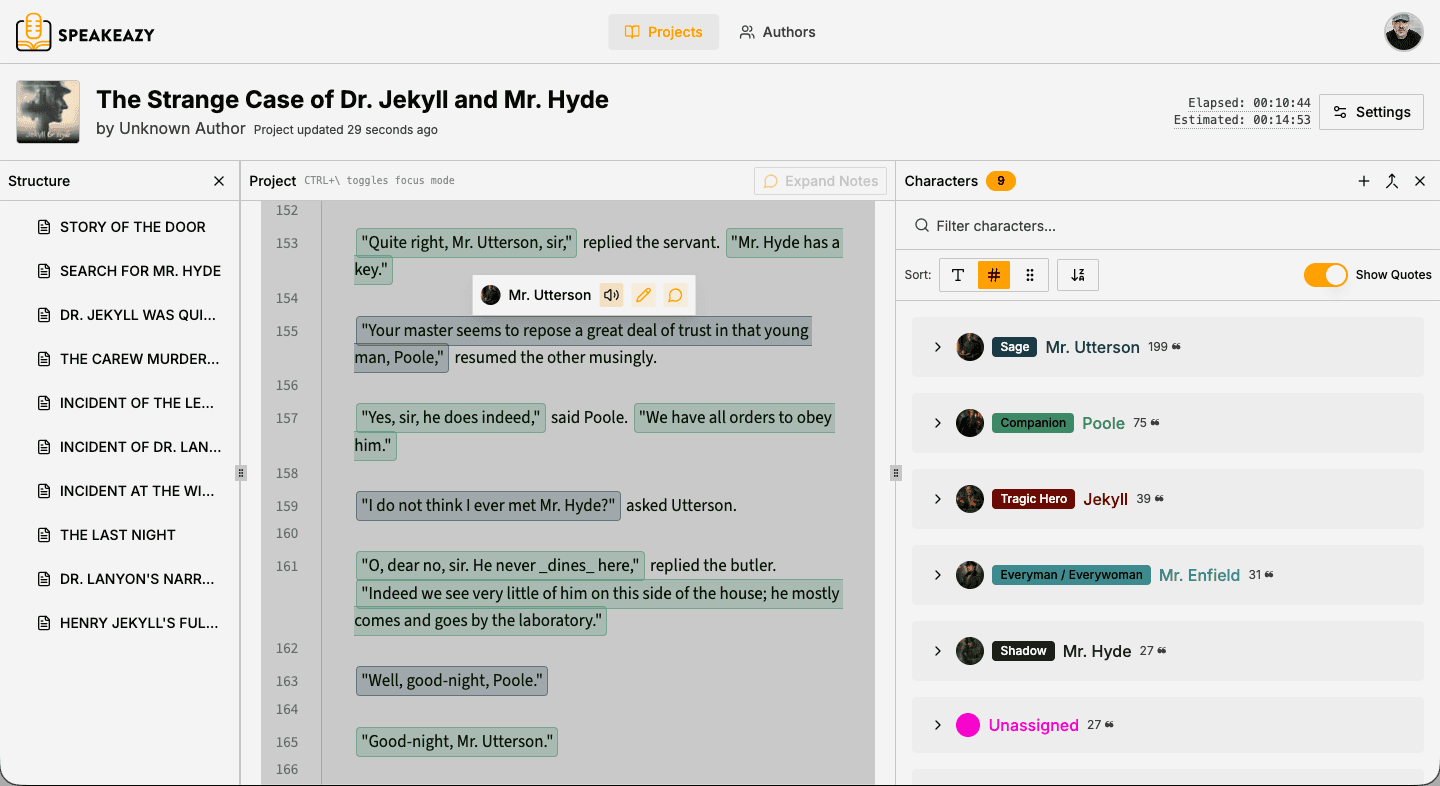Reverse the sort direction of characters
This screenshot has width=1440, height=786.
click(x=1078, y=275)
